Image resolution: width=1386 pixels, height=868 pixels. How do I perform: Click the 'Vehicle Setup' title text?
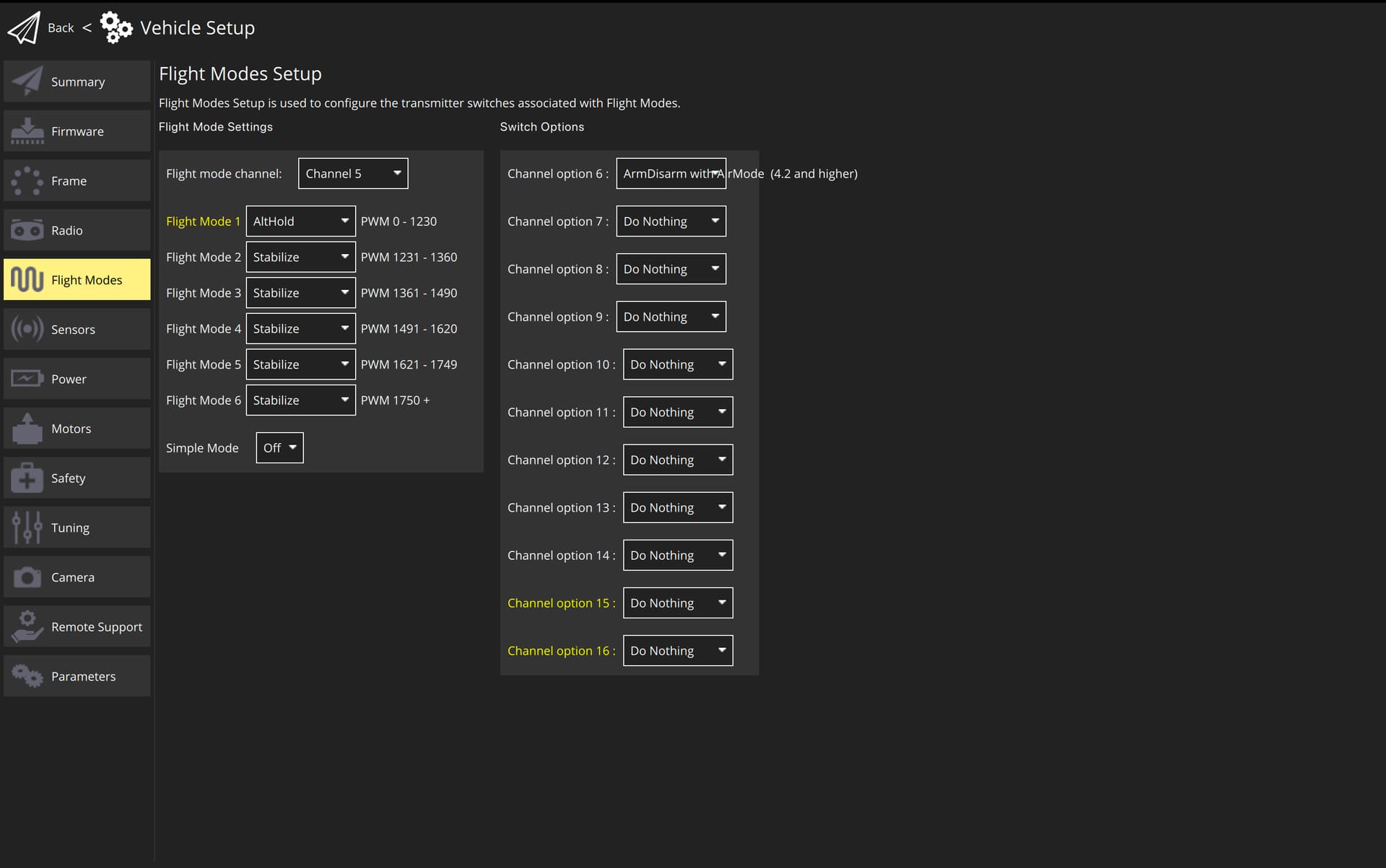tap(198, 28)
